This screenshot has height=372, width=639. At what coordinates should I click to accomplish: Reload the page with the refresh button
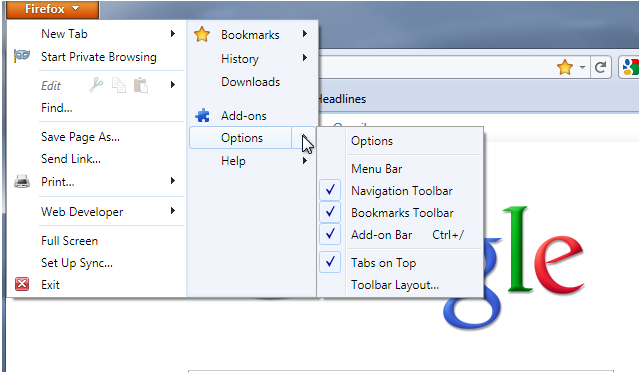point(600,67)
